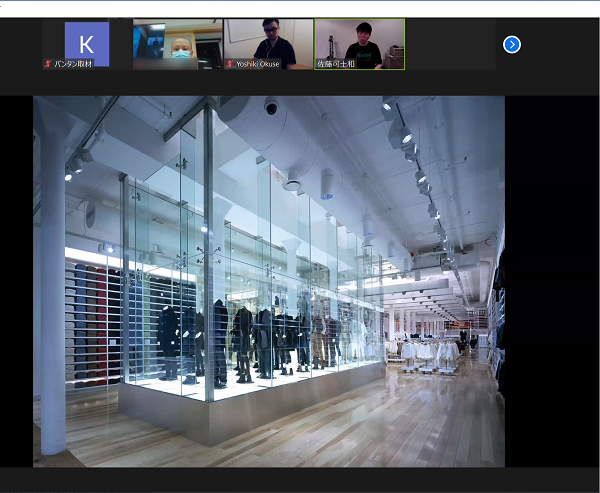
Task: Click muted mic icon beside パンタン取材
Action: pos(47,64)
